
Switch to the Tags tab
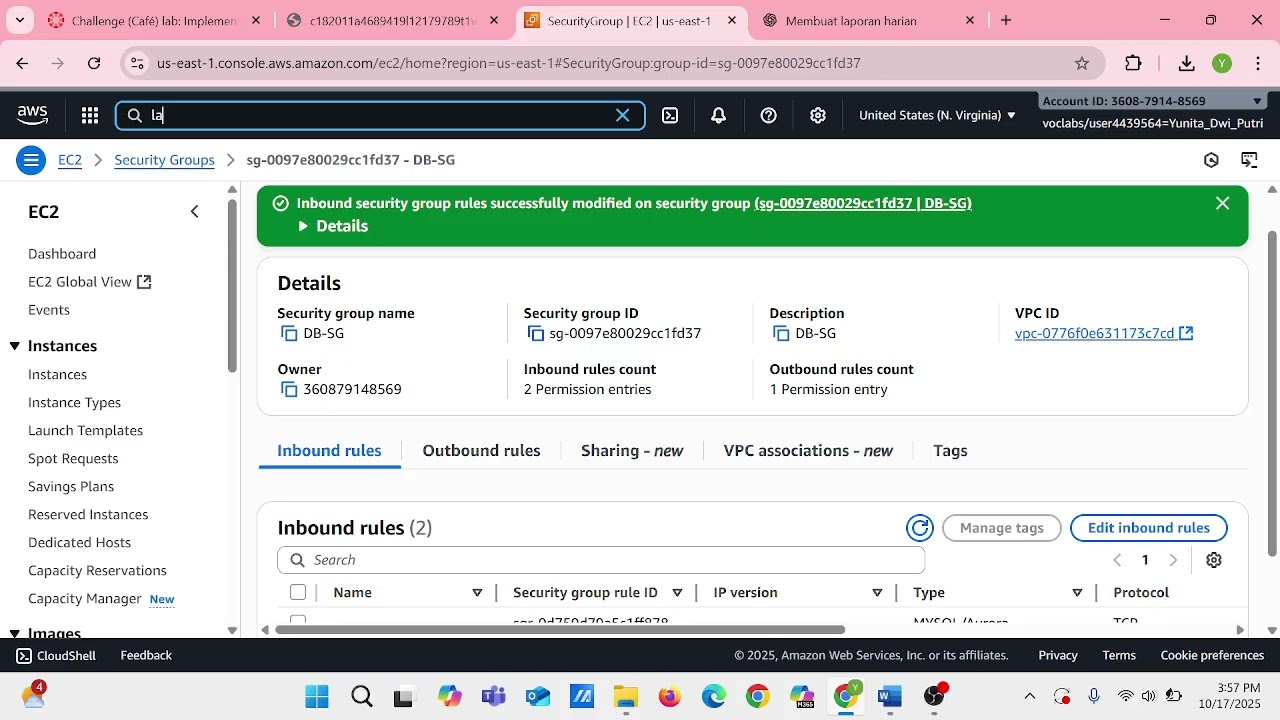[950, 451]
